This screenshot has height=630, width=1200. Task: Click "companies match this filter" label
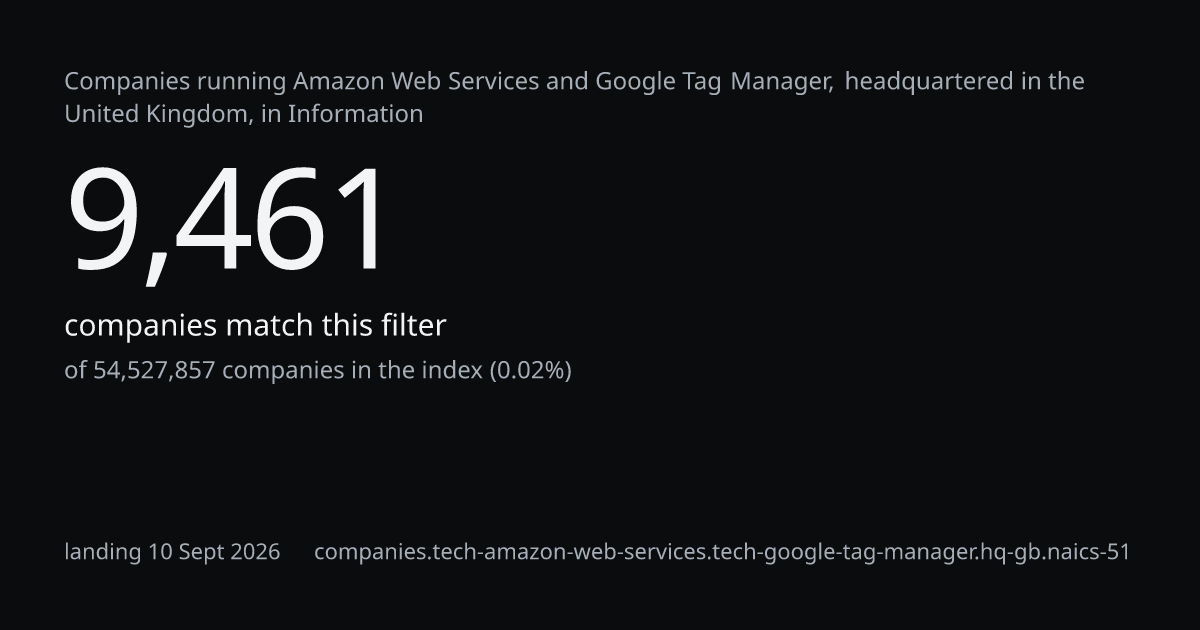point(255,326)
